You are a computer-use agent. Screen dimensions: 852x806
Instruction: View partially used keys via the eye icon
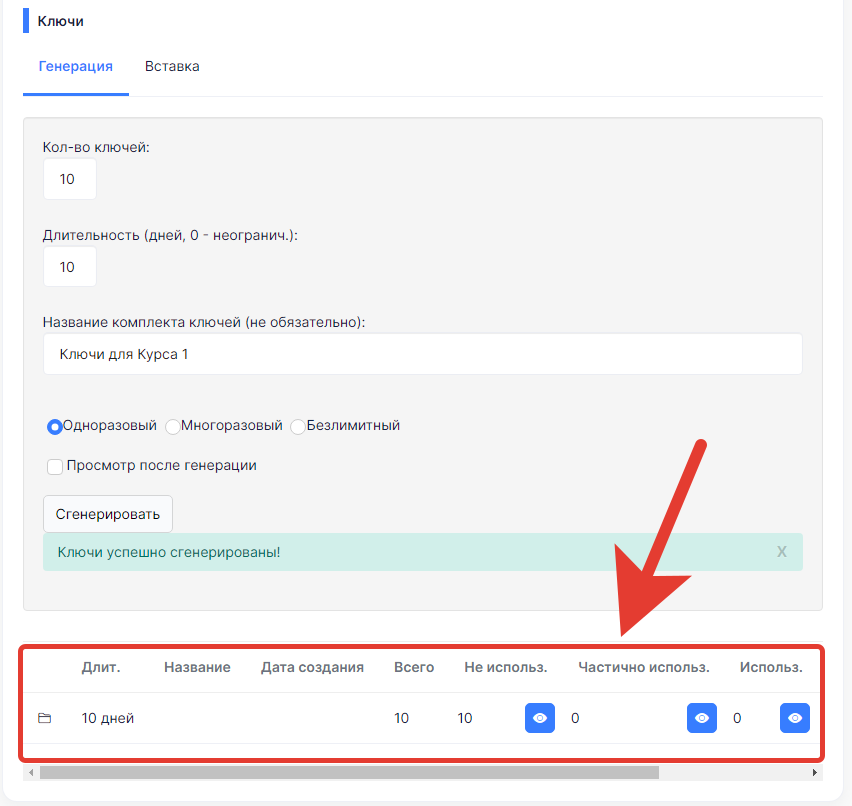click(x=701, y=718)
